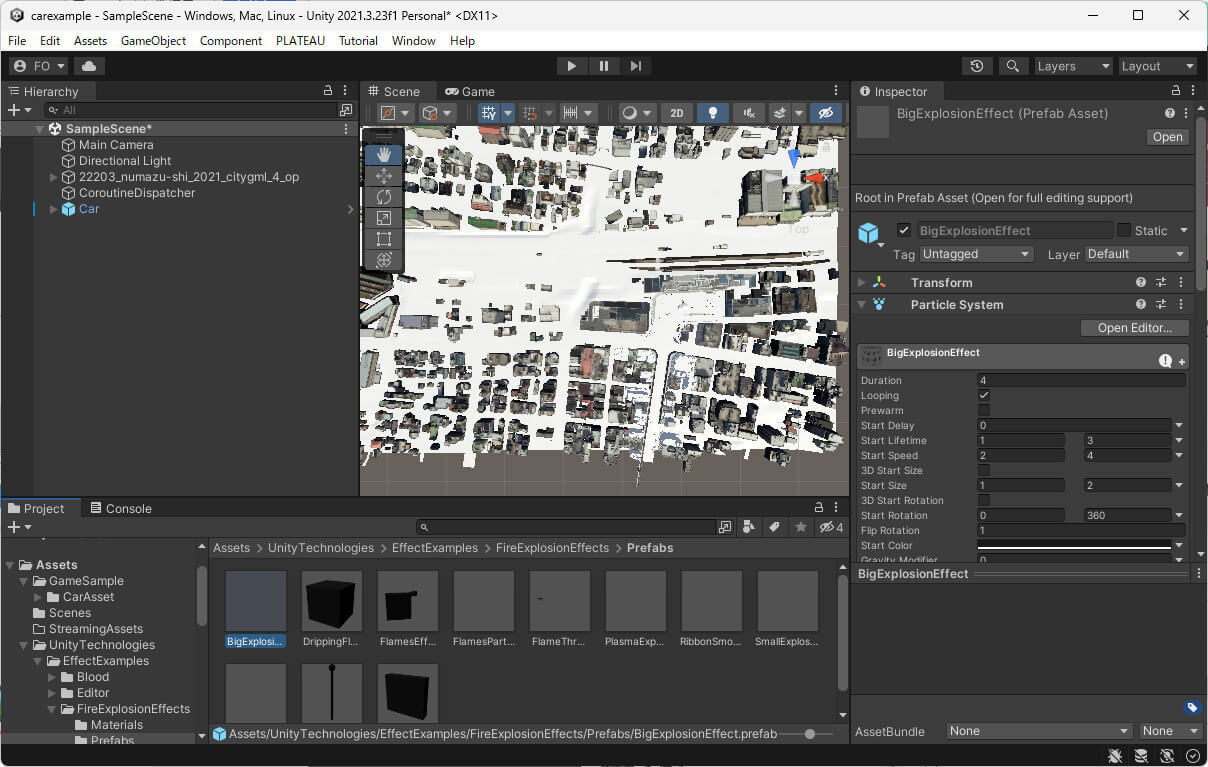1208x767 pixels.
Task: Click EffectExamples in the breadcrumb path
Action: tap(433, 548)
